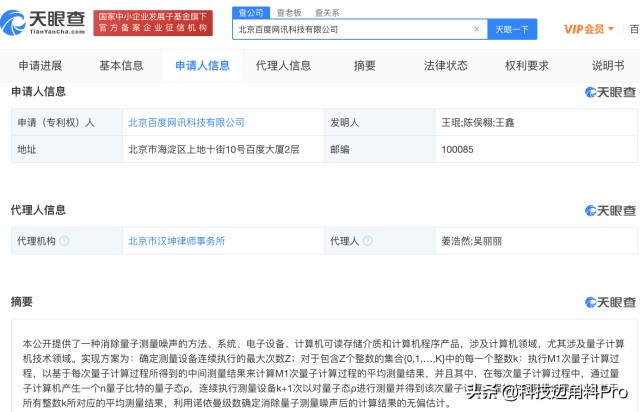The height and width of the screenshot is (412, 640).
Task: Click the 天眼查 logo at top left
Action: coord(43,22)
